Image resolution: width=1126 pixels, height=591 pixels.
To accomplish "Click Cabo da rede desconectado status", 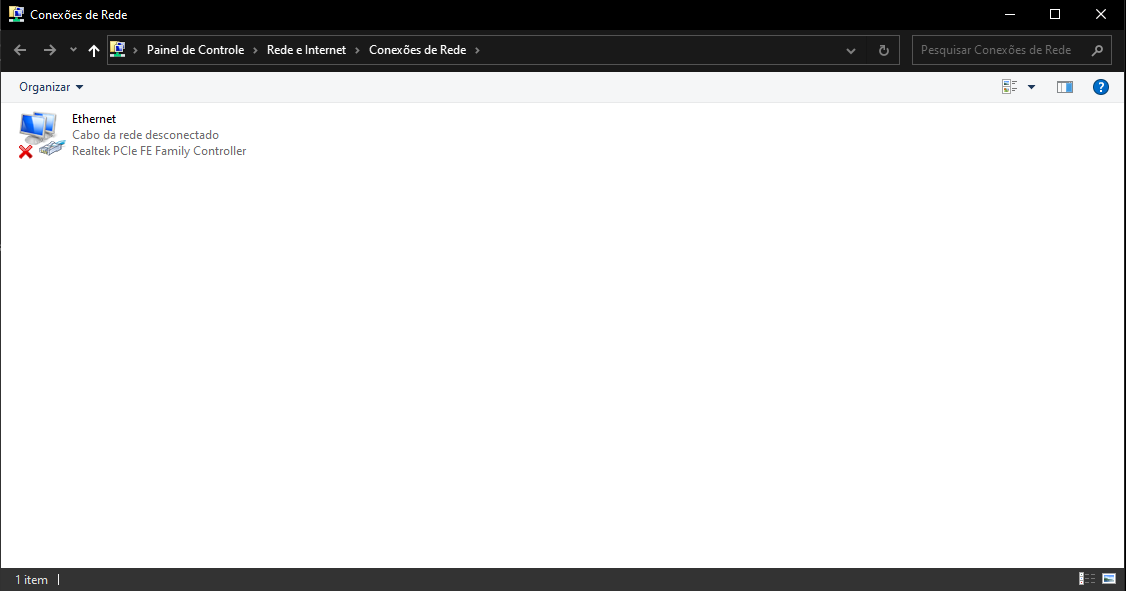I will point(145,135).
